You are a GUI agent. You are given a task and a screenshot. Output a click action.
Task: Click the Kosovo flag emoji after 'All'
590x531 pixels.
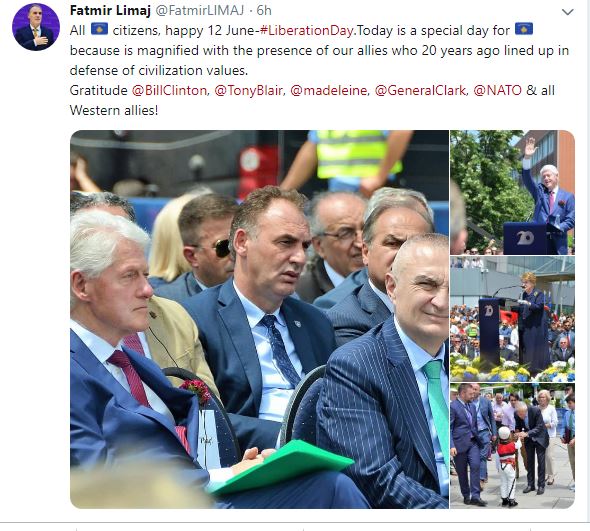(x=99, y=29)
